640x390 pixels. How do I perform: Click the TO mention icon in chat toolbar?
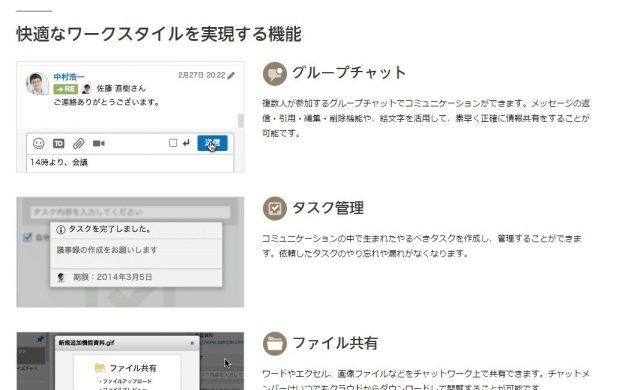[x=59, y=143]
